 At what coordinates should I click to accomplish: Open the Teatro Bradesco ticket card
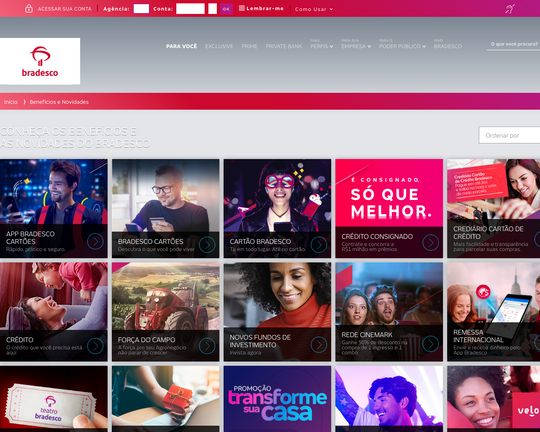pyautogui.click(x=54, y=399)
